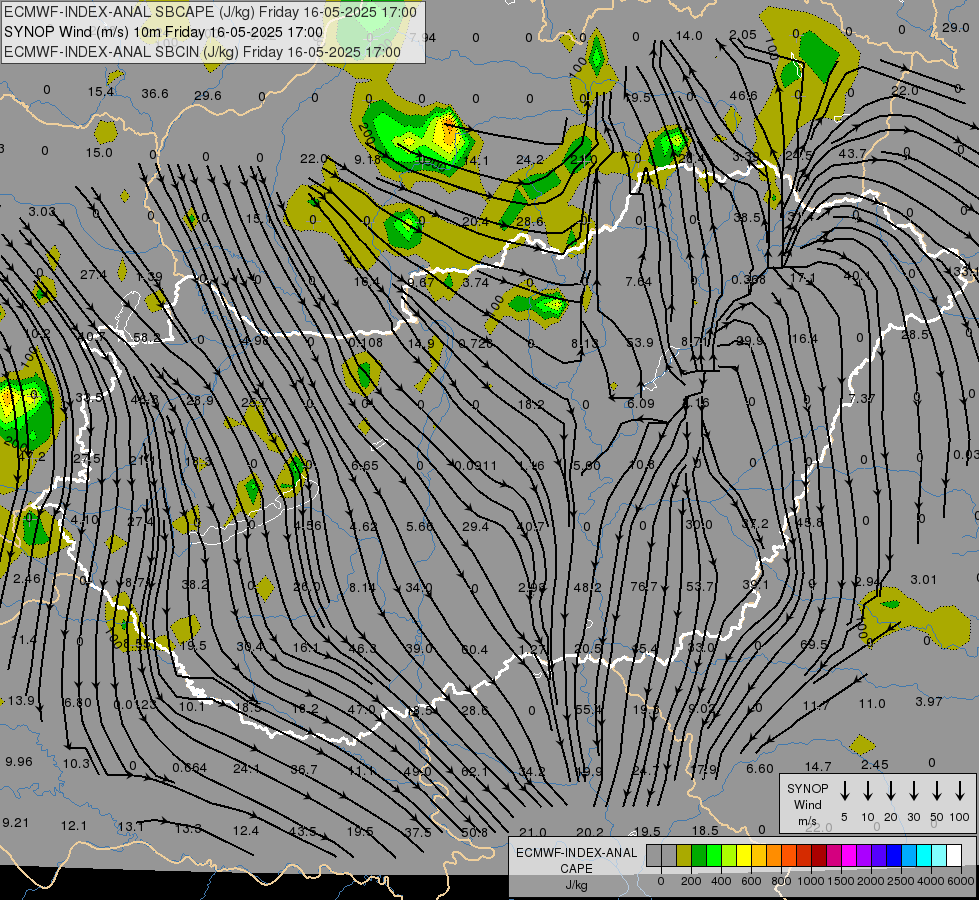979x900 pixels.
Task: Click the wind arrow above the 50 label
Action: pyautogui.click(x=937, y=791)
